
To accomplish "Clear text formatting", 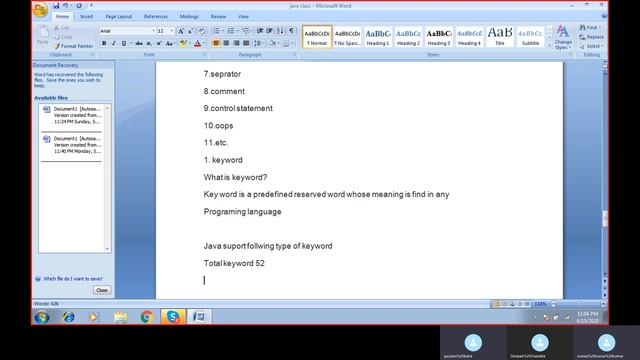I will tap(202, 31).
